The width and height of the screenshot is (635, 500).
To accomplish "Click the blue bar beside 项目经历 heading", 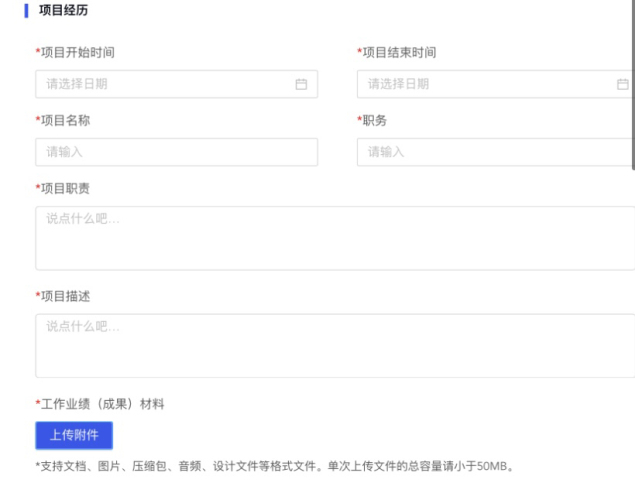I will point(25,11).
